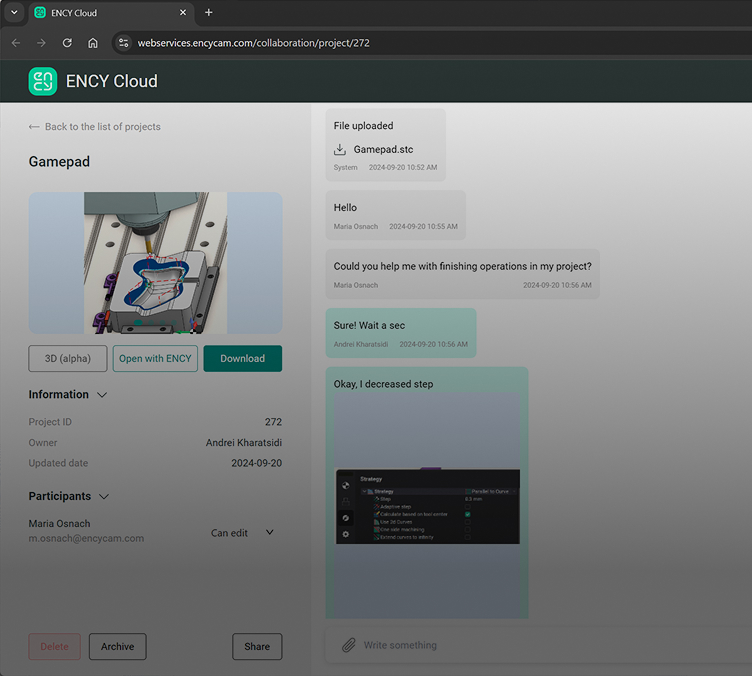752x676 pixels.
Task: Open the Can edit permission dropdown
Action: [243, 533]
